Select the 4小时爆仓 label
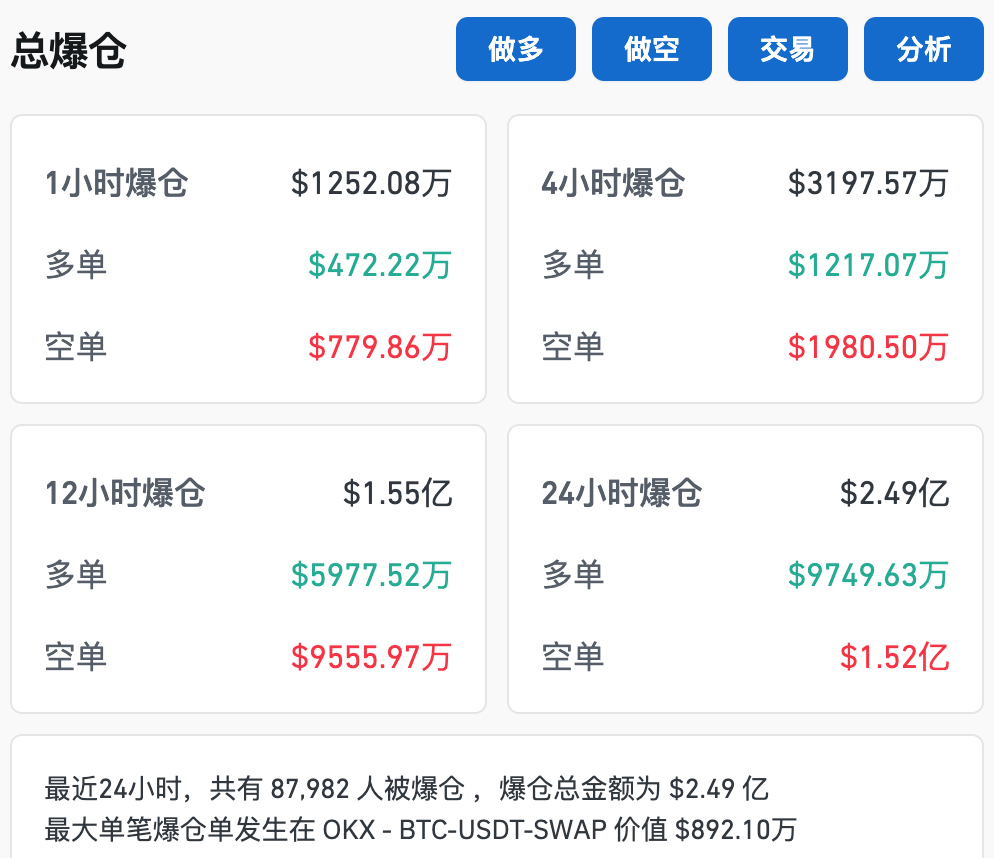This screenshot has width=994, height=858. (613, 183)
